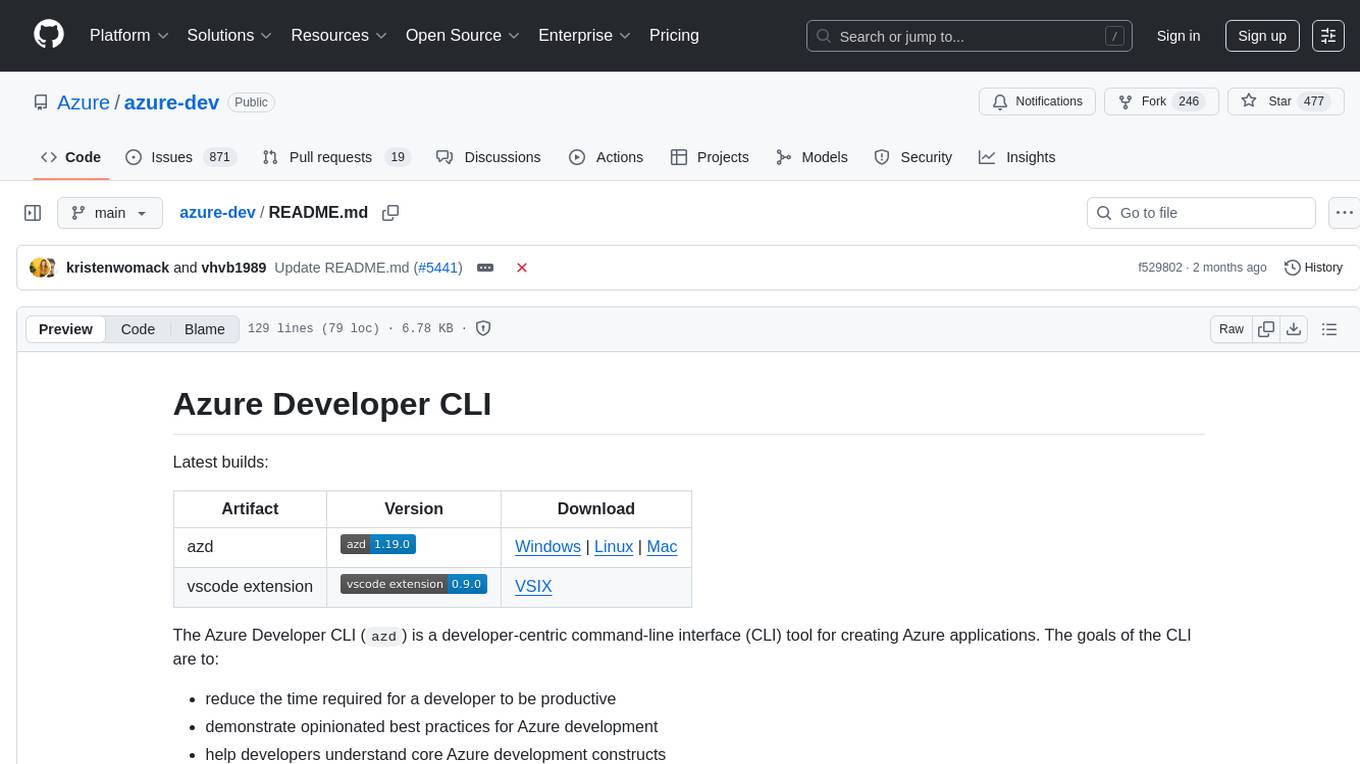Click the failed checks red X icon
Image resolution: width=1360 pixels, height=764 pixels.
521,268
